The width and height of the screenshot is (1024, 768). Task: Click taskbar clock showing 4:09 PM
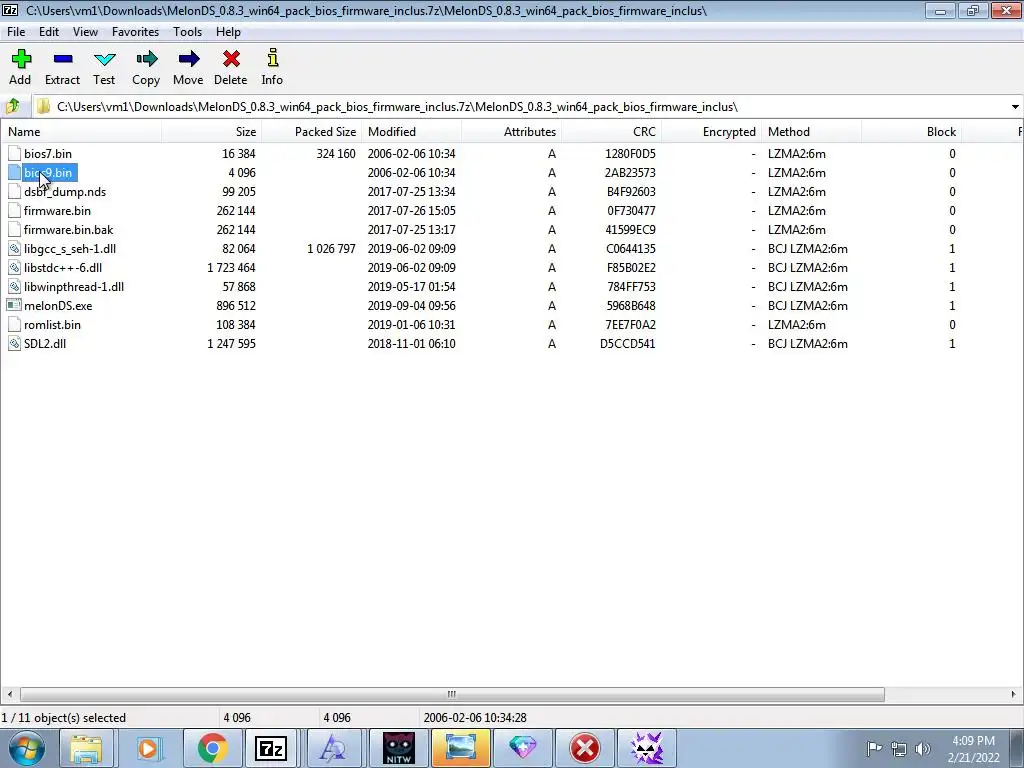coord(973,741)
